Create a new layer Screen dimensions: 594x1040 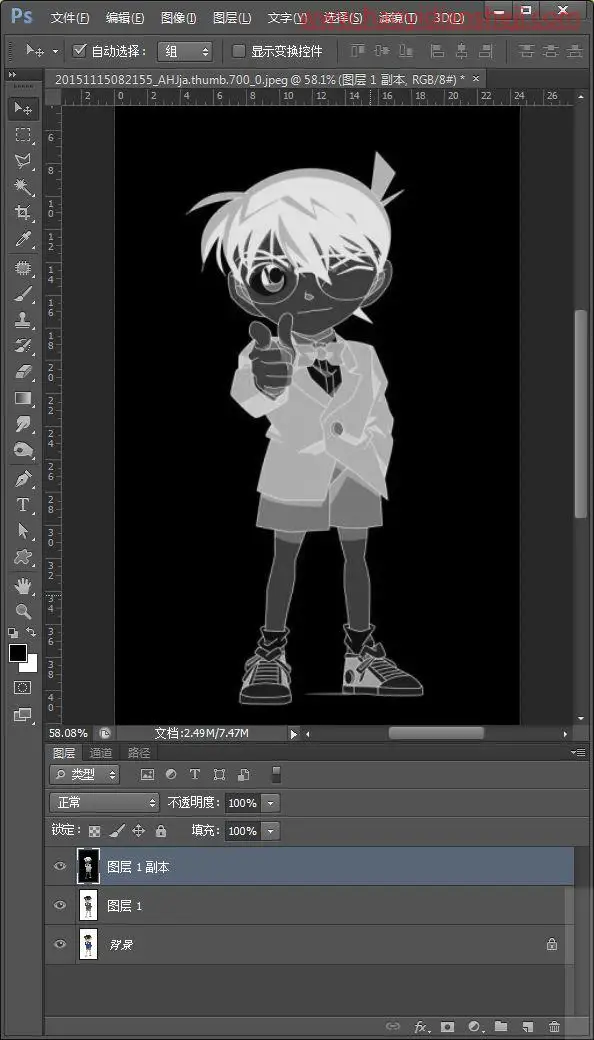point(528,1027)
